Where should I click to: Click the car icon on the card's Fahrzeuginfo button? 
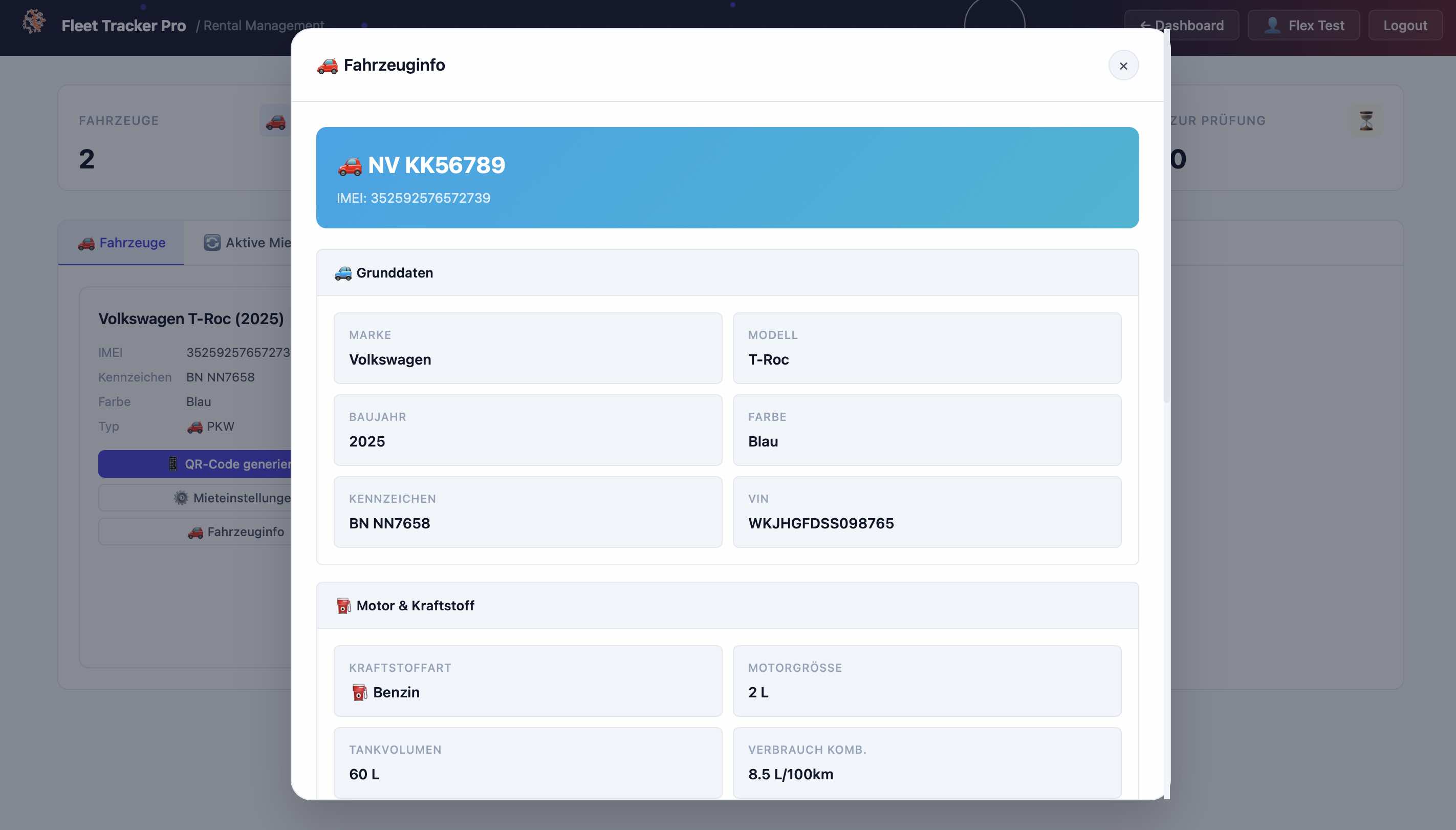coord(195,533)
